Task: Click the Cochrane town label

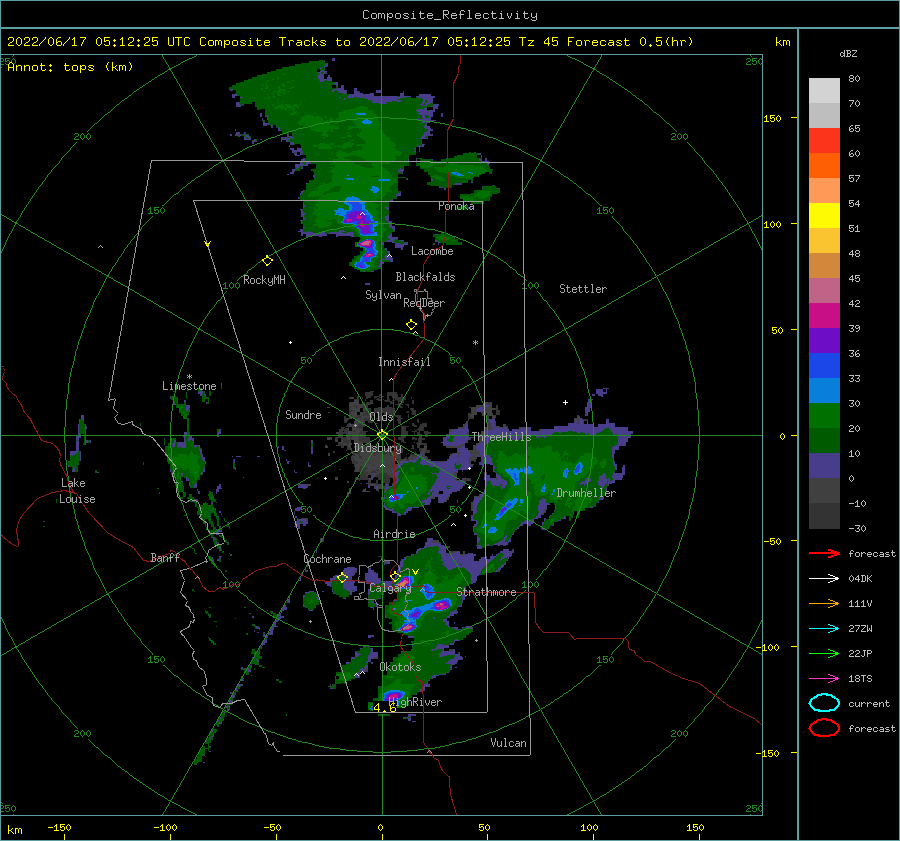Action: [x=327, y=559]
